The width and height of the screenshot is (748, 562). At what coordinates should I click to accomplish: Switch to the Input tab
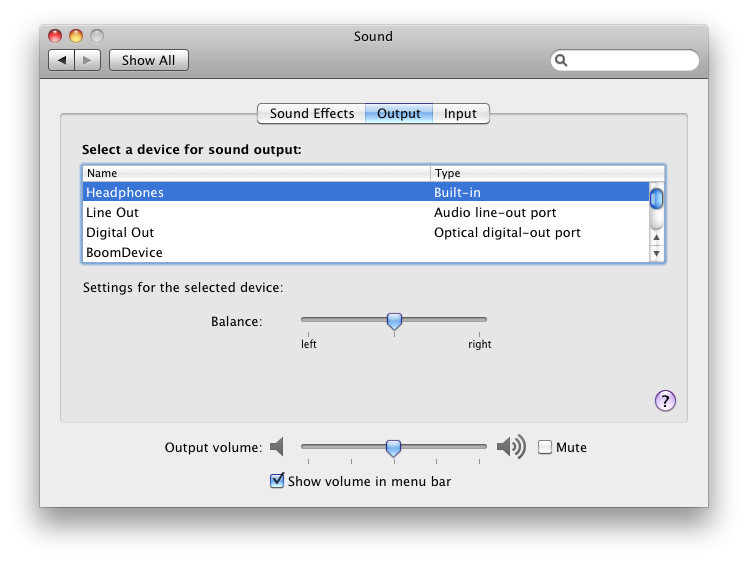tap(460, 114)
